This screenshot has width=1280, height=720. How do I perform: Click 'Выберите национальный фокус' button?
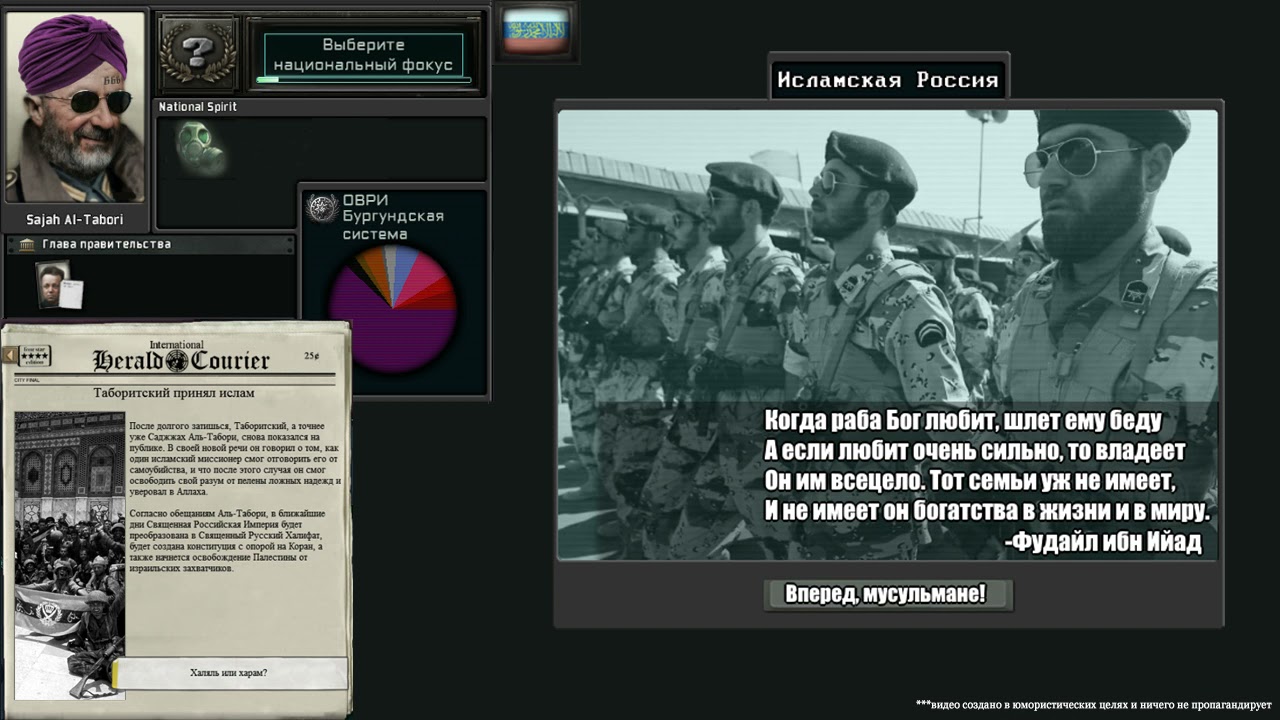tap(364, 56)
